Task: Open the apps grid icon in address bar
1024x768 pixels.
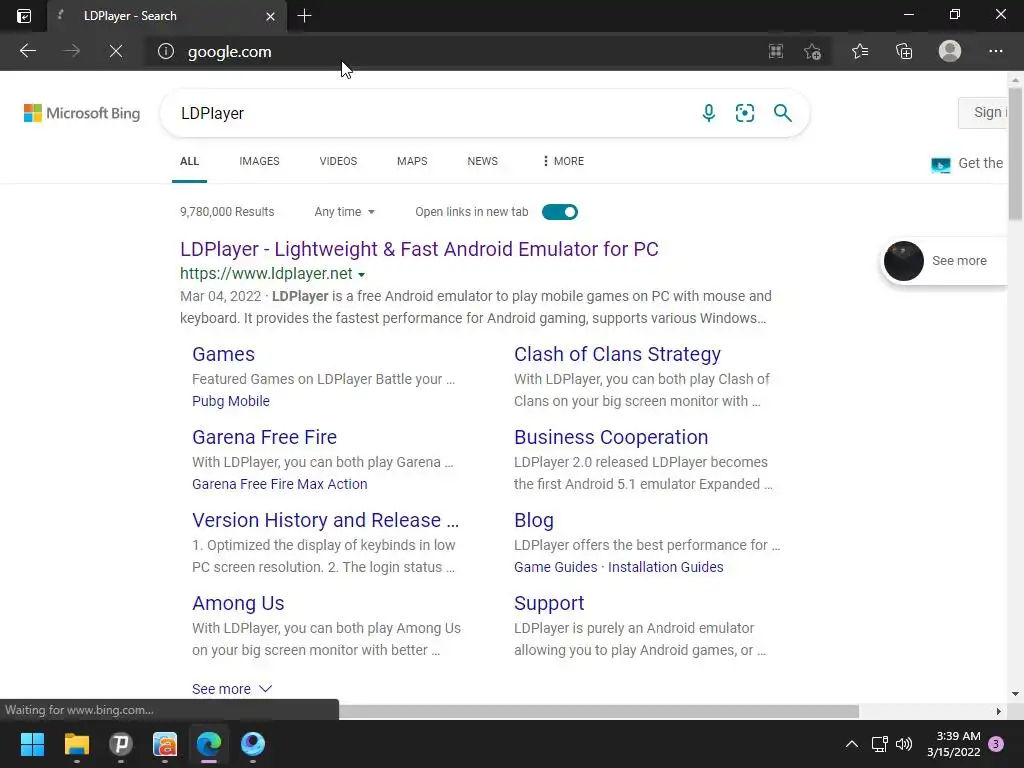Action: (776, 51)
